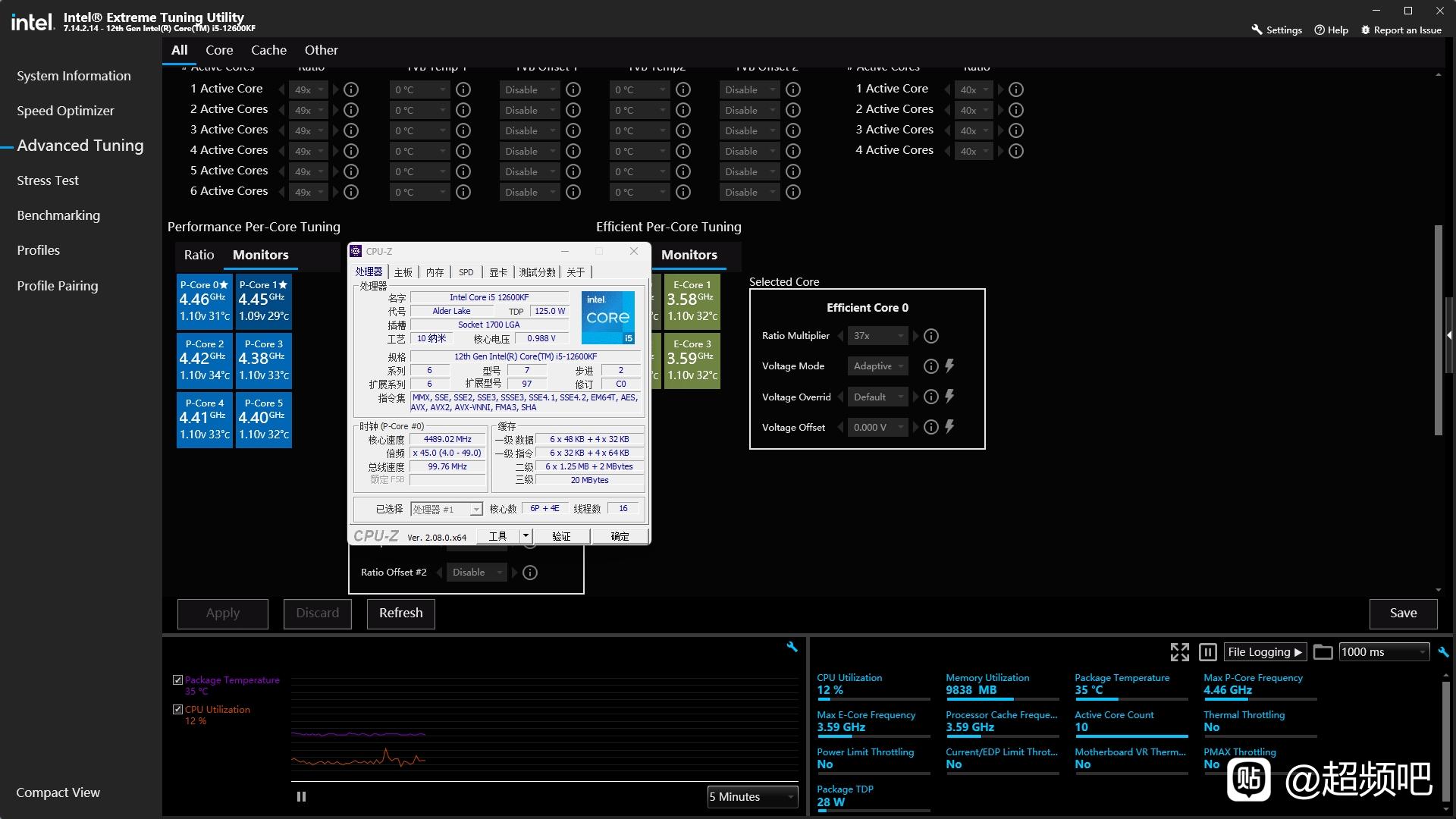The image size is (1456, 819).
Task: Expand monitors panel to full screen
Action: pyautogui.click(x=1180, y=652)
